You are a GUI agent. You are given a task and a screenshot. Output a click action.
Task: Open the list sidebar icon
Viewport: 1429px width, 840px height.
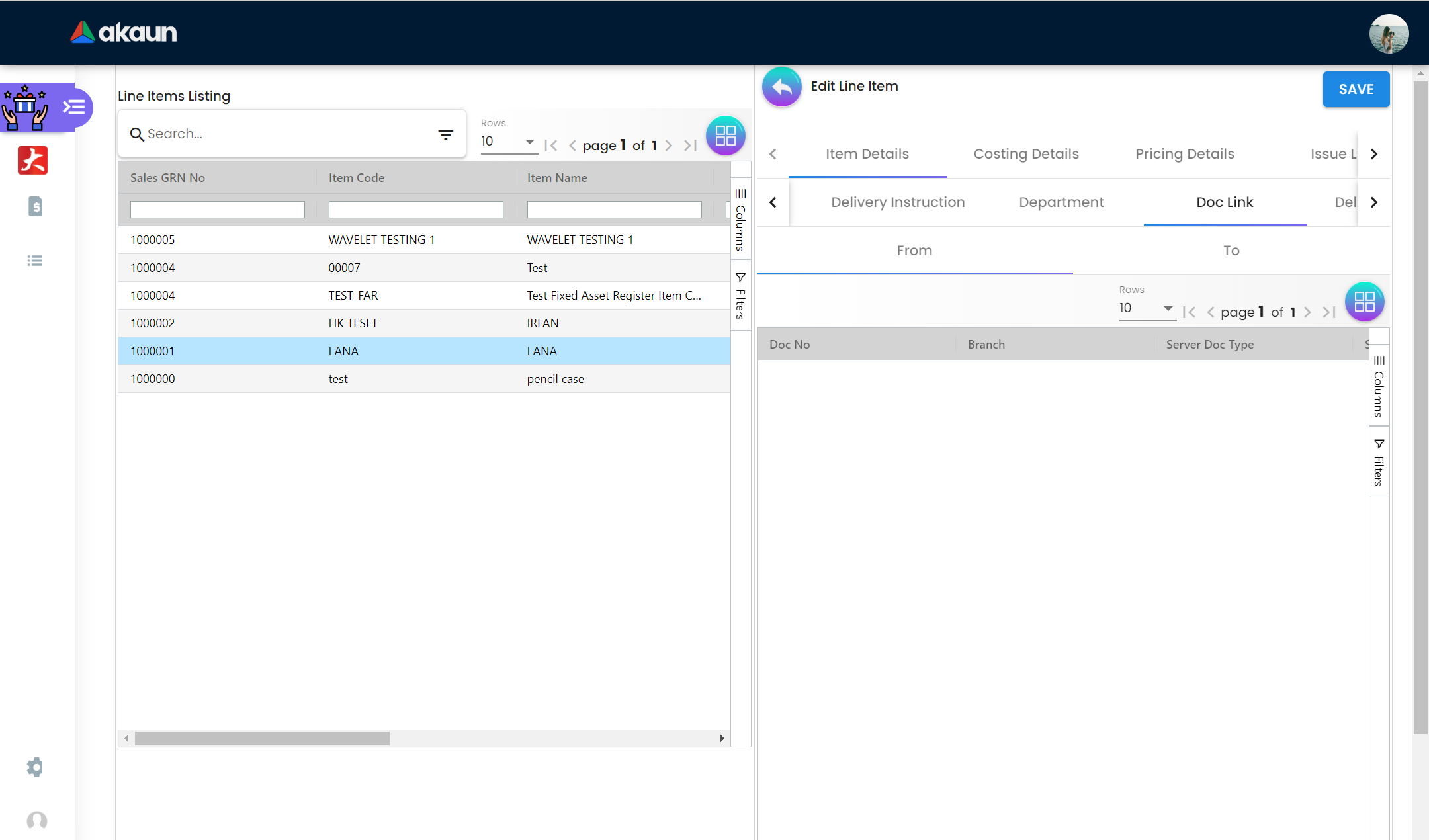pyautogui.click(x=35, y=261)
